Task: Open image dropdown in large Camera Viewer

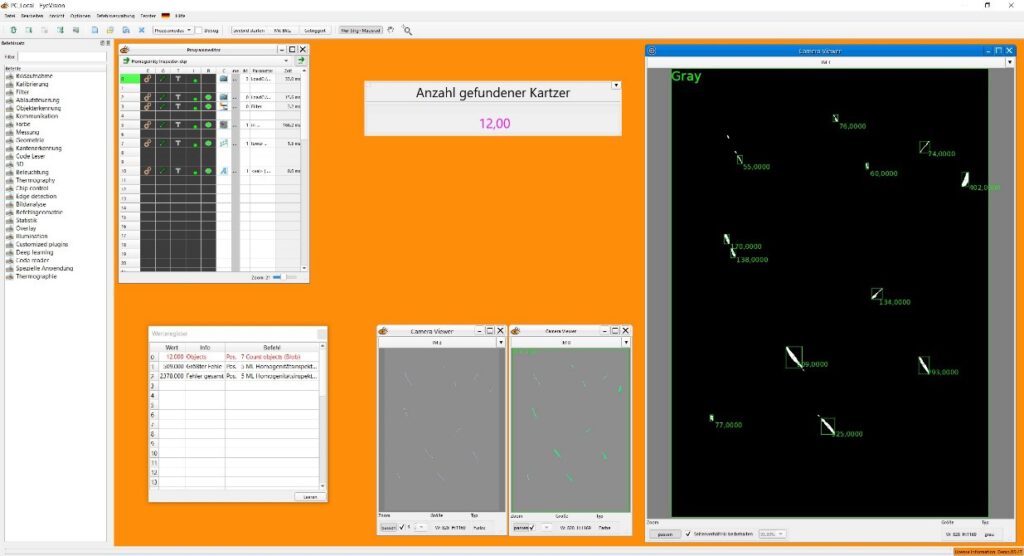Action: pyautogui.click(x=1010, y=62)
